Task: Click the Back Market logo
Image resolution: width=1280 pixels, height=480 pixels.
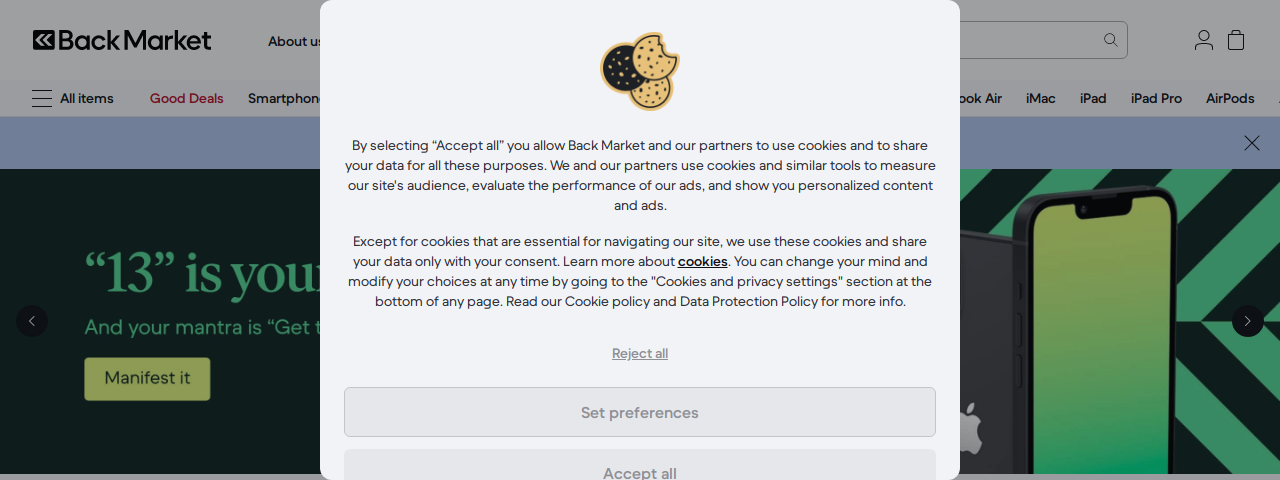Action: pyautogui.click(x=122, y=40)
